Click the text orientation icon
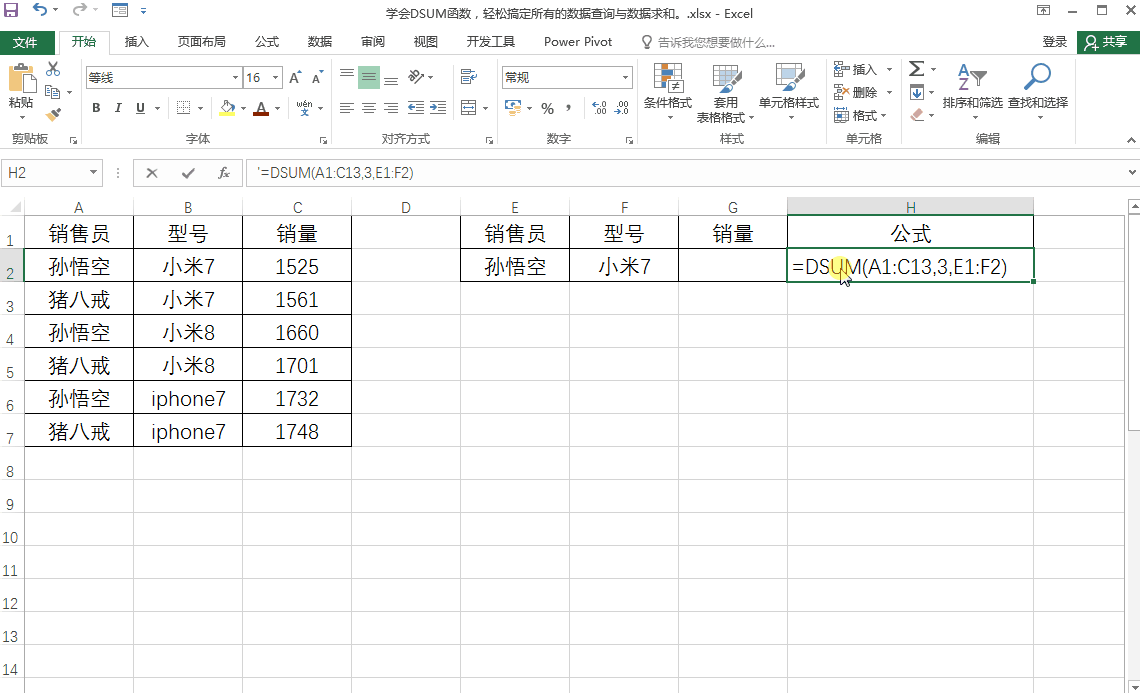Screen dimensions: 1140x693 click(417, 77)
